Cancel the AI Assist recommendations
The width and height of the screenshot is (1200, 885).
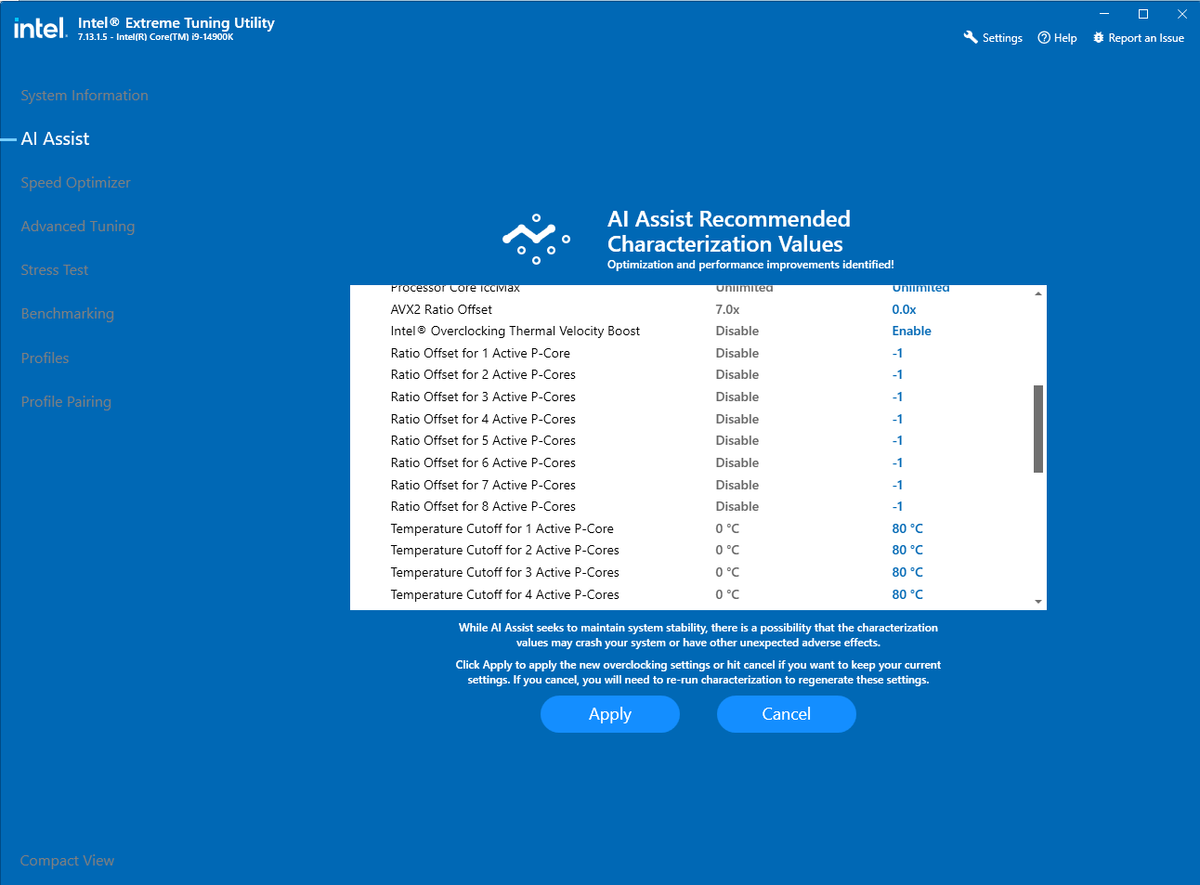[786, 714]
